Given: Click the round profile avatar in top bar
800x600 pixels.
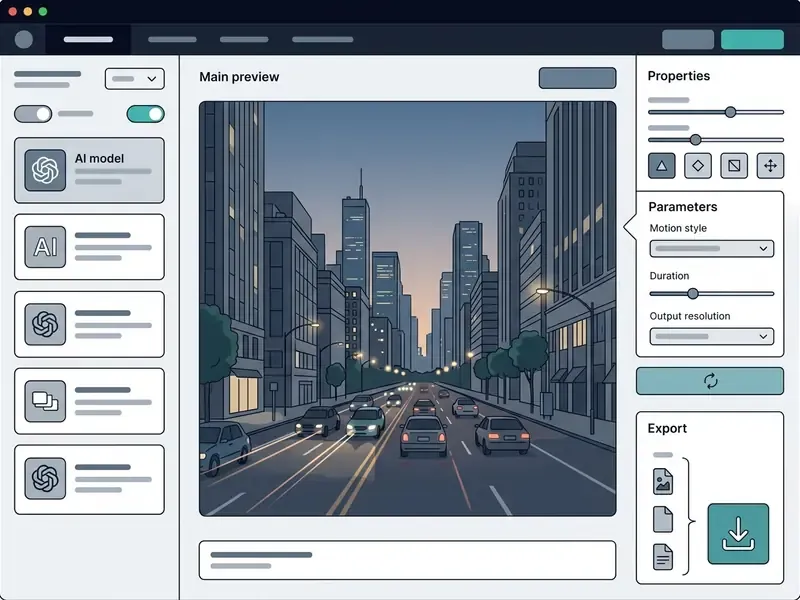Looking at the screenshot, I should pyautogui.click(x=23, y=39).
